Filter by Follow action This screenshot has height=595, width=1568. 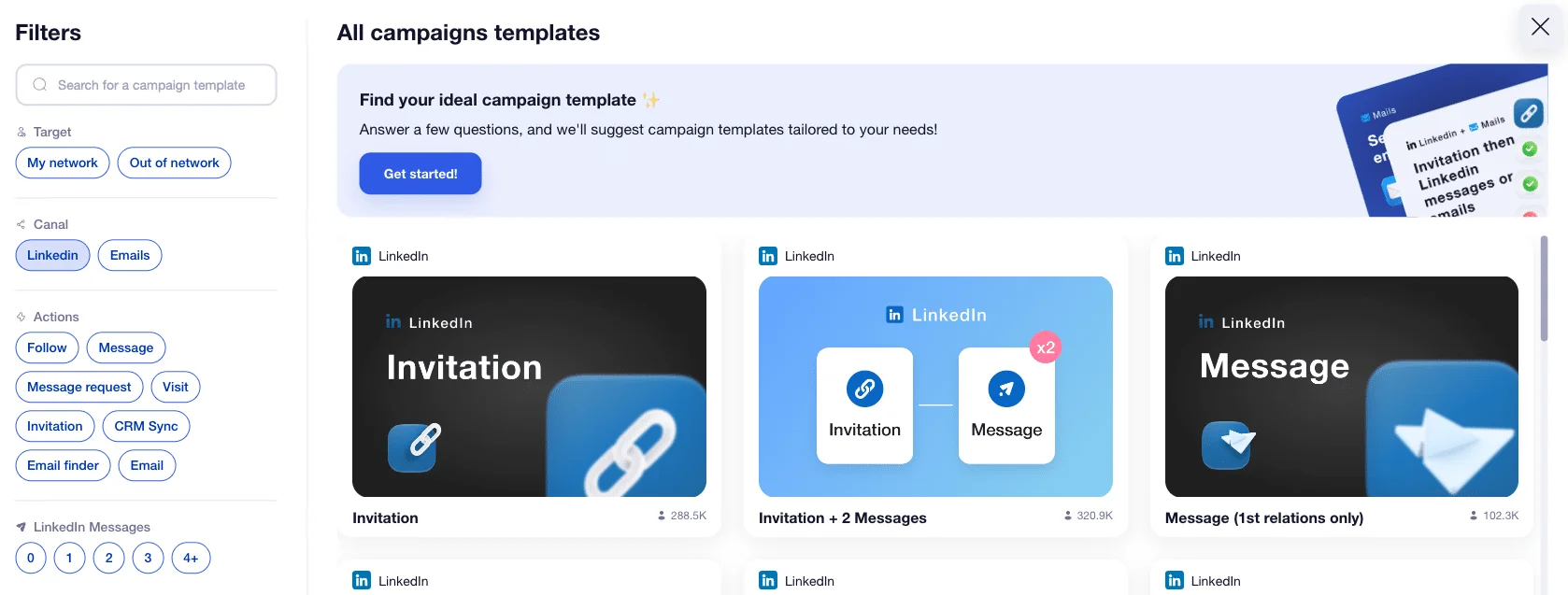pyautogui.click(x=47, y=347)
